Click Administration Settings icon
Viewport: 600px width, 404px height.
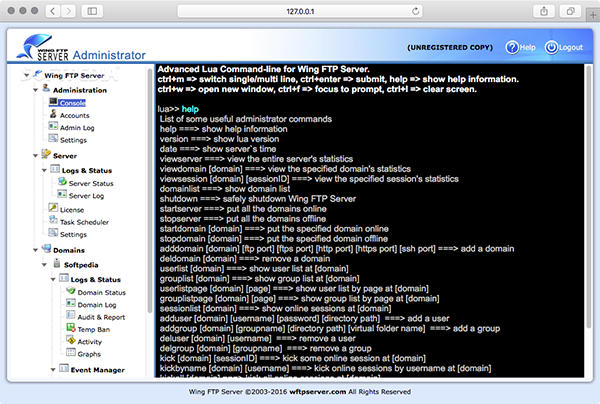click(53, 138)
